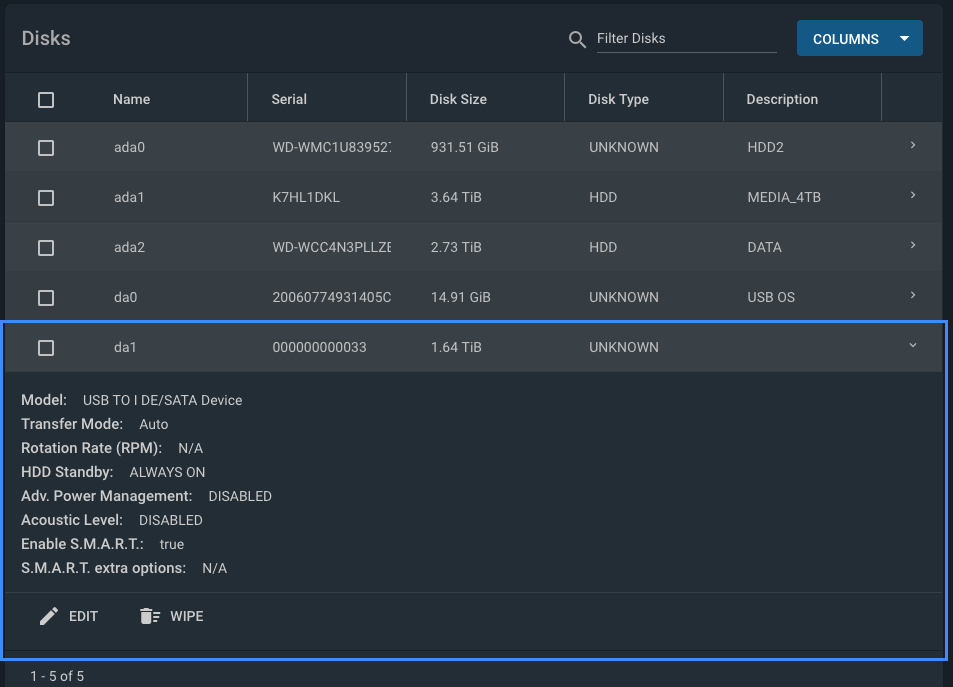
Task: Click the MEDIA_4TB description
Action: point(783,197)
